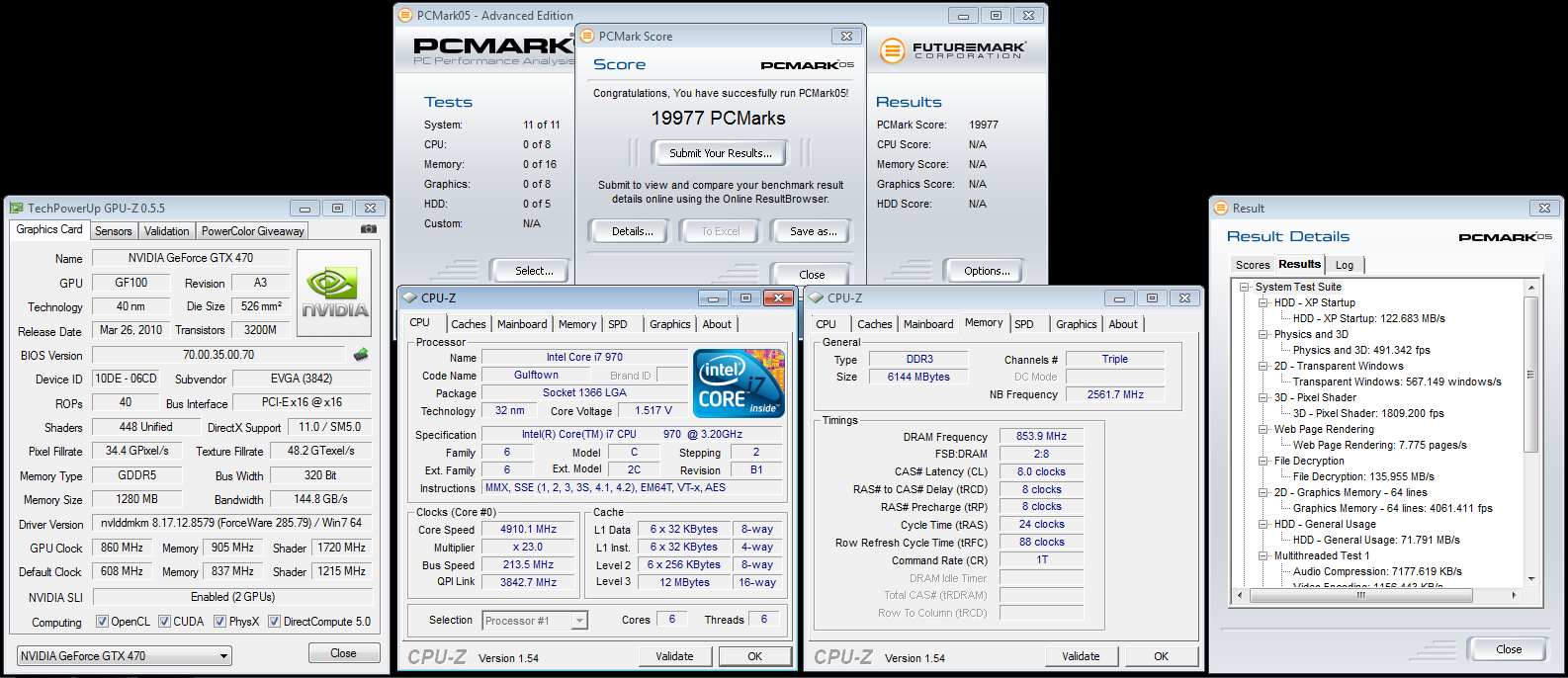1568x678 pixels.
Task: Click the NB Frequency value 2561.7 MHz
Action: (1115, 394)
